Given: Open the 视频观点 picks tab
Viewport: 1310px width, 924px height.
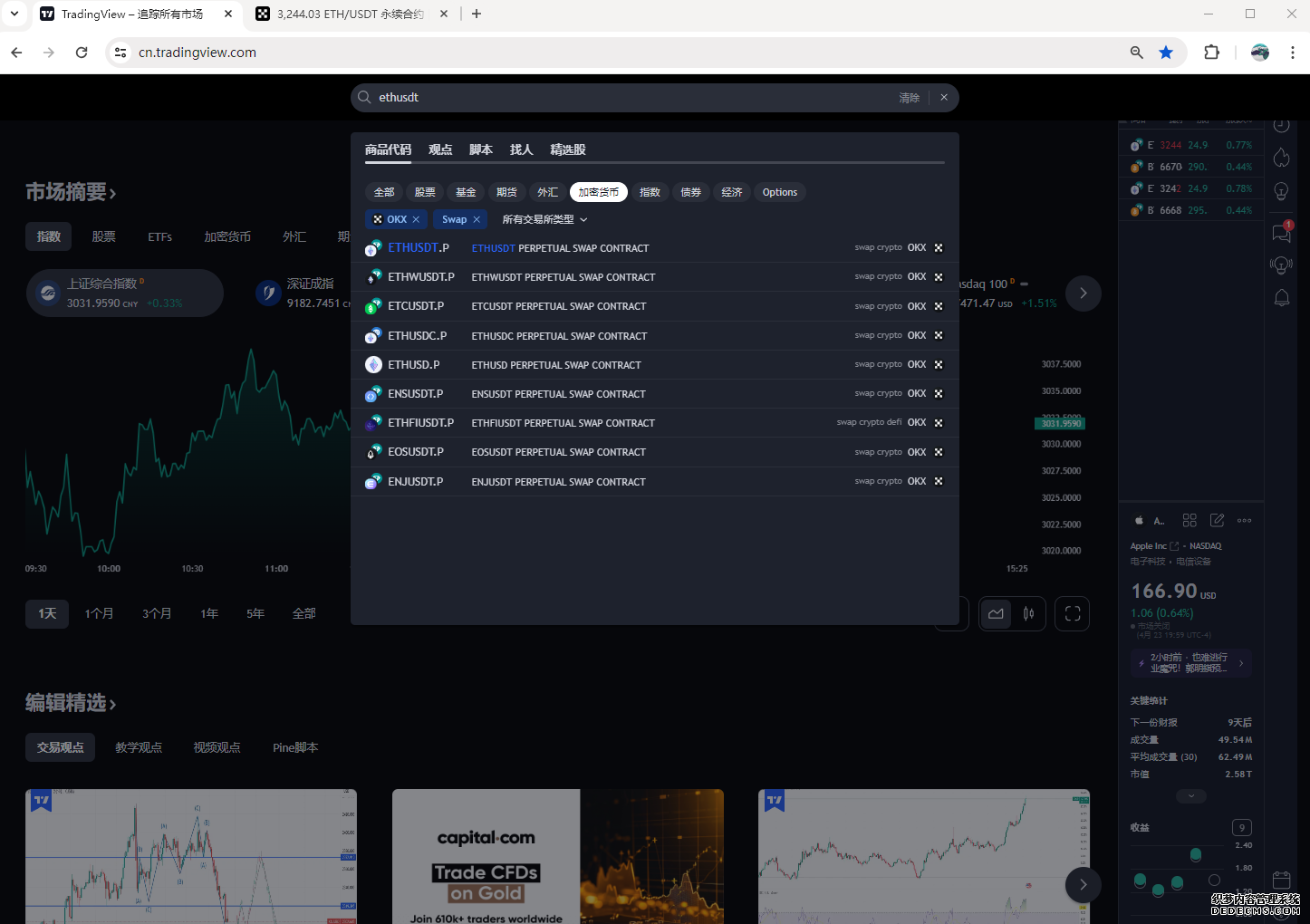Looking at the screenshot, I should click(217, 747).
